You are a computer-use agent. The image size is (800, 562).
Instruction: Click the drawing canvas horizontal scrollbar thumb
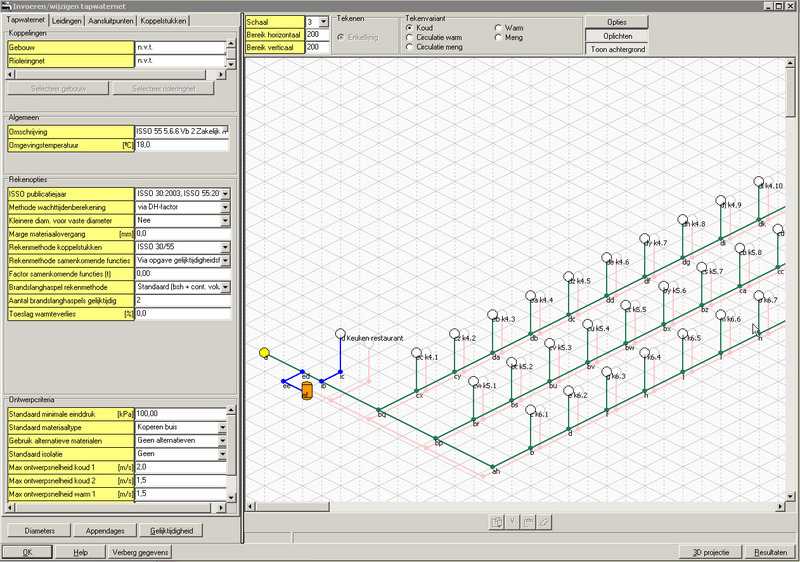point(293,506)
